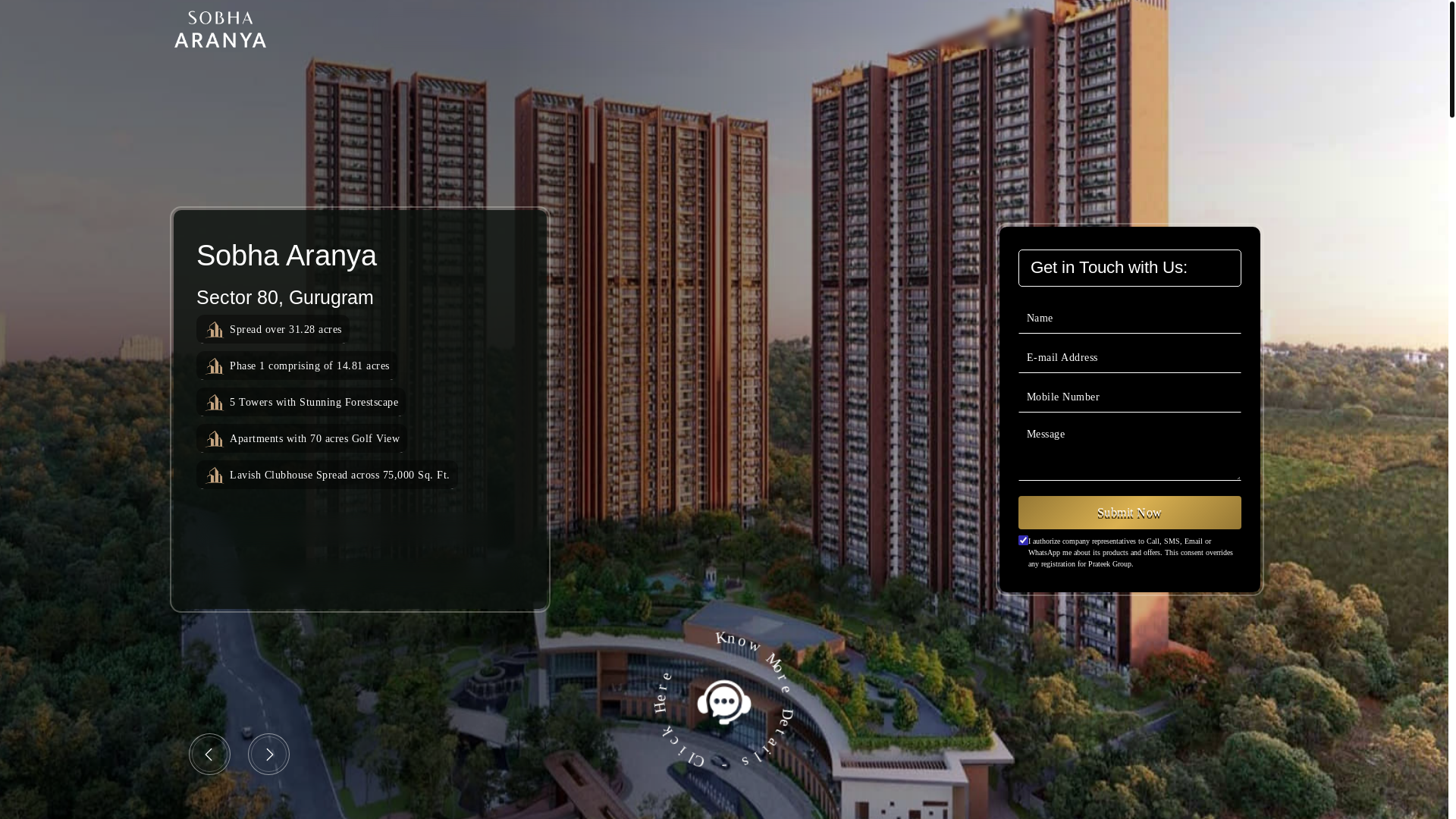Click building icon beside Lavish Clubhouse
Screen dimensions: 1456x819
215,475
